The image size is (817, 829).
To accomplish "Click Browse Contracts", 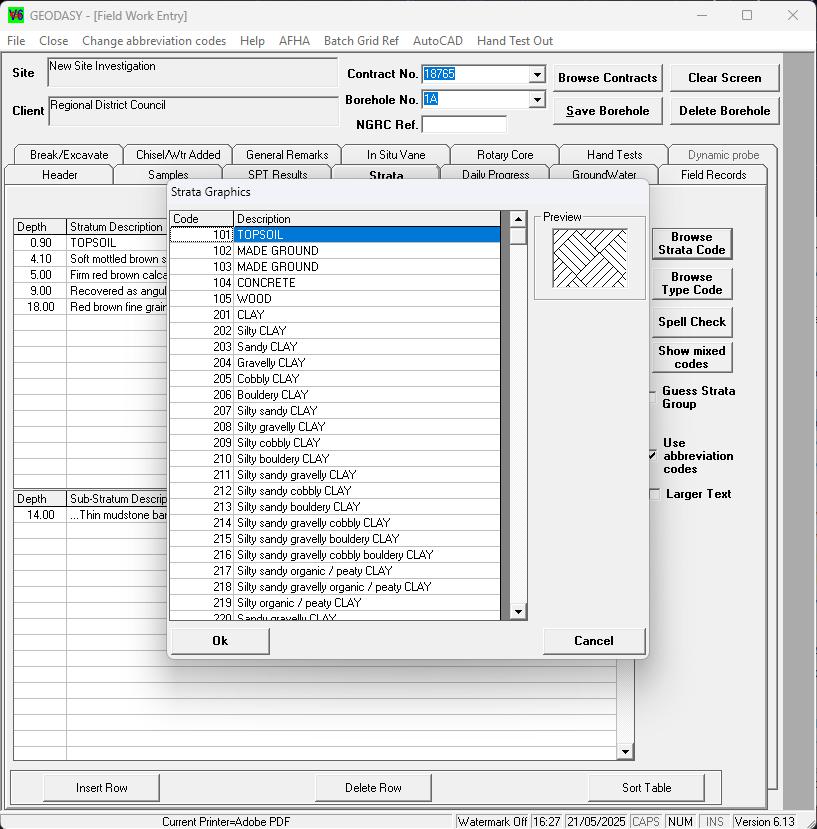I will [x=607, y=77].
